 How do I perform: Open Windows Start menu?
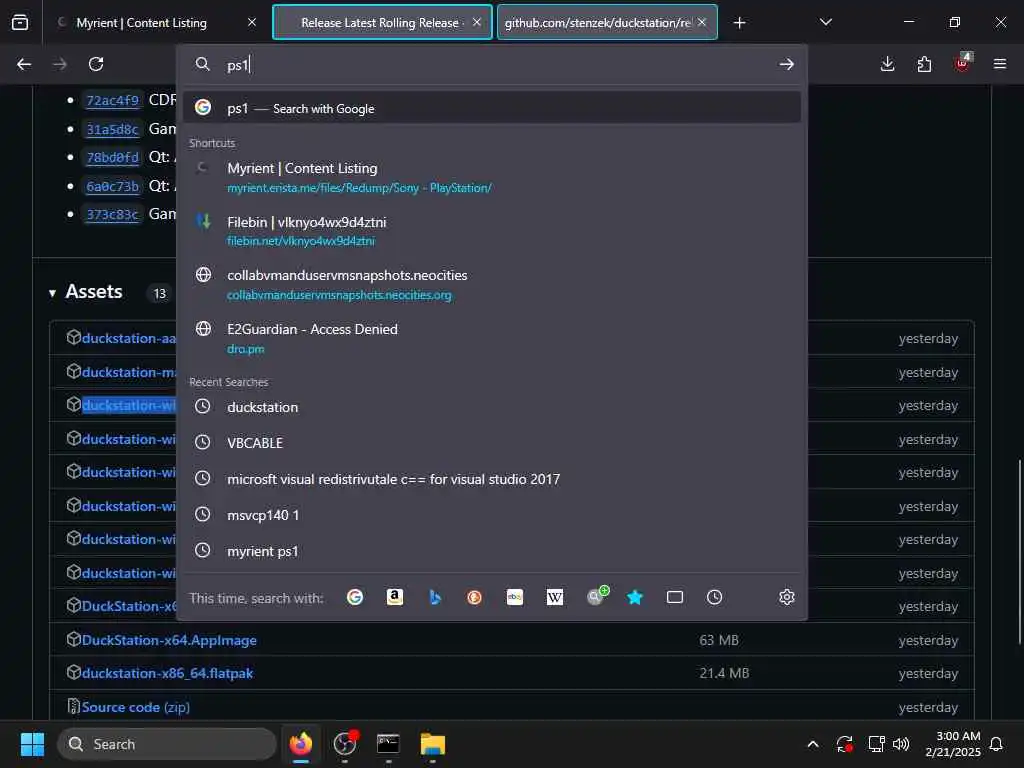point(32,744)
